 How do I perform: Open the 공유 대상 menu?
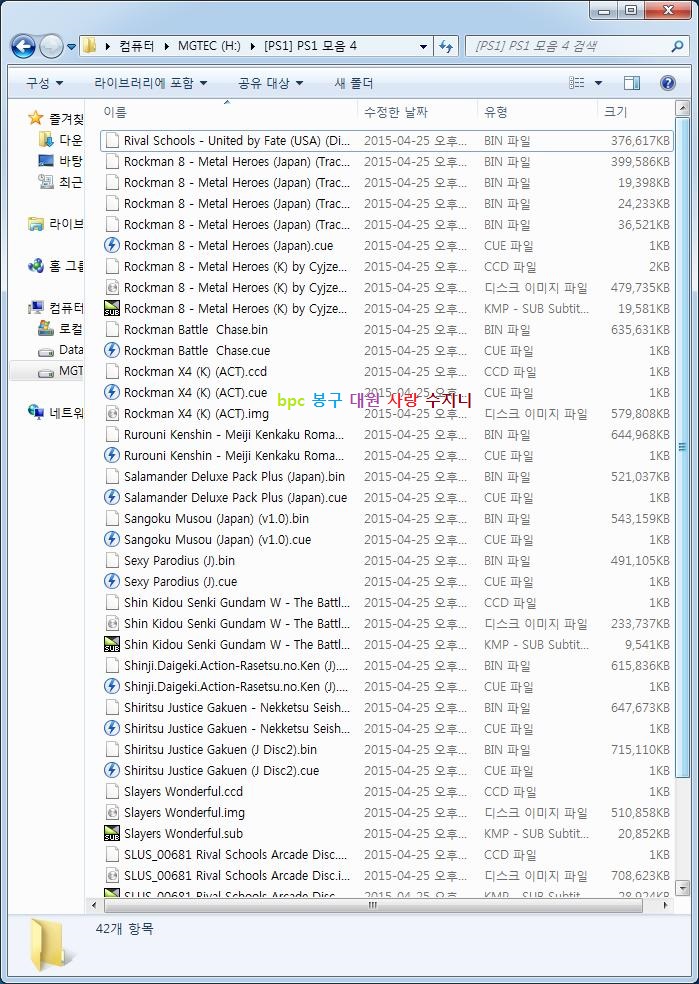tap(270, 83)
